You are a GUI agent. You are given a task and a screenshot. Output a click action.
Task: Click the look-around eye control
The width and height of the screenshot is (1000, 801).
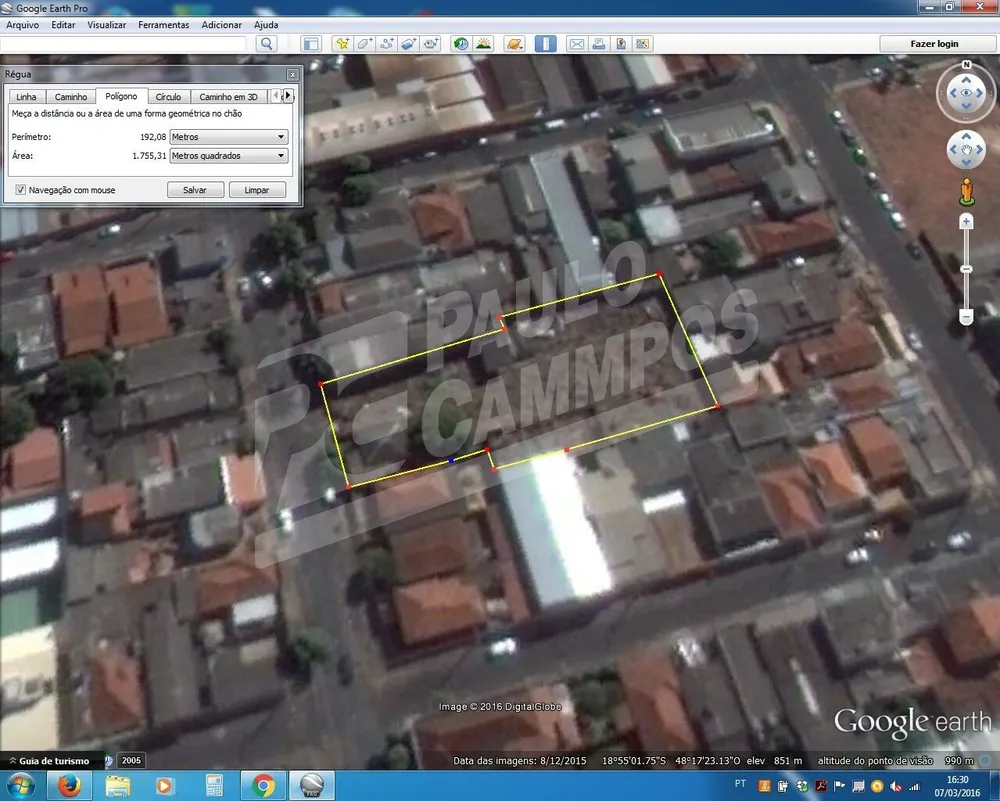[x=966, y=93]
